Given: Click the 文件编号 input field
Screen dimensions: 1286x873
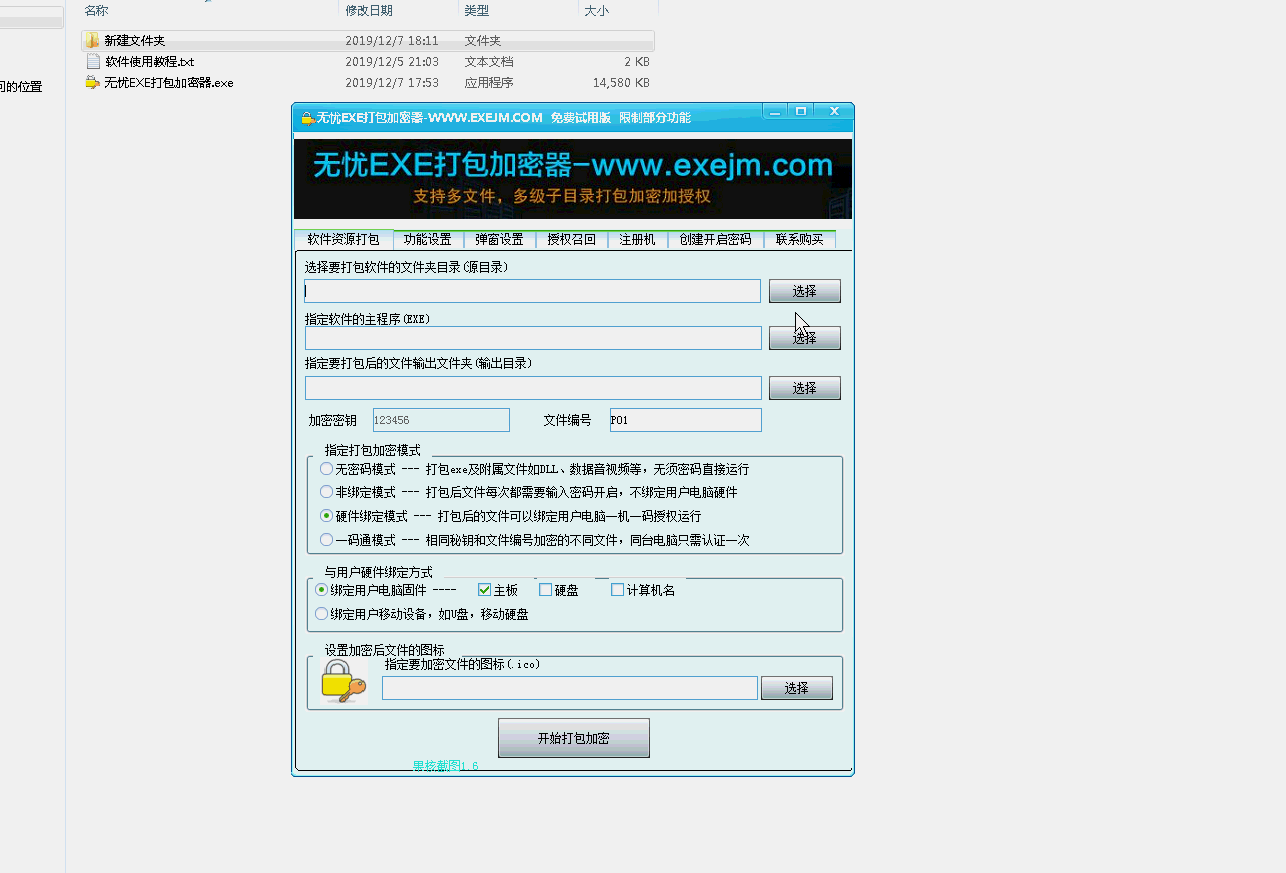Looking at the screenshot, I should coord(685,420).
